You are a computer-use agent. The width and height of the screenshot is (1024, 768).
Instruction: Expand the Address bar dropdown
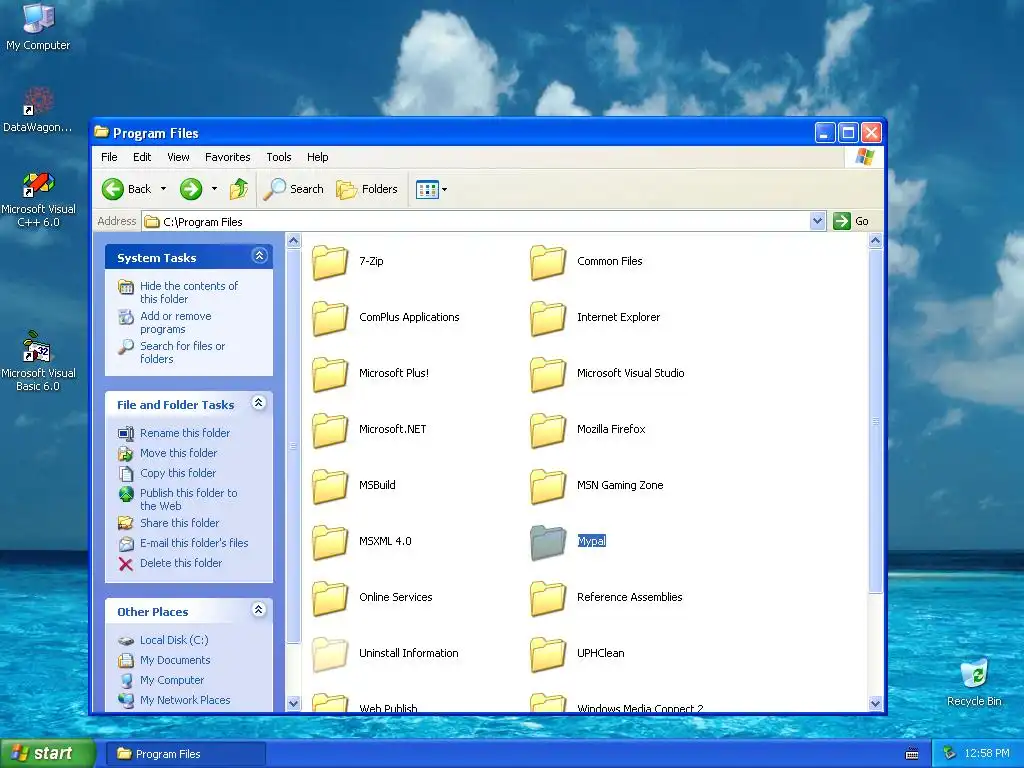point(817,221)
